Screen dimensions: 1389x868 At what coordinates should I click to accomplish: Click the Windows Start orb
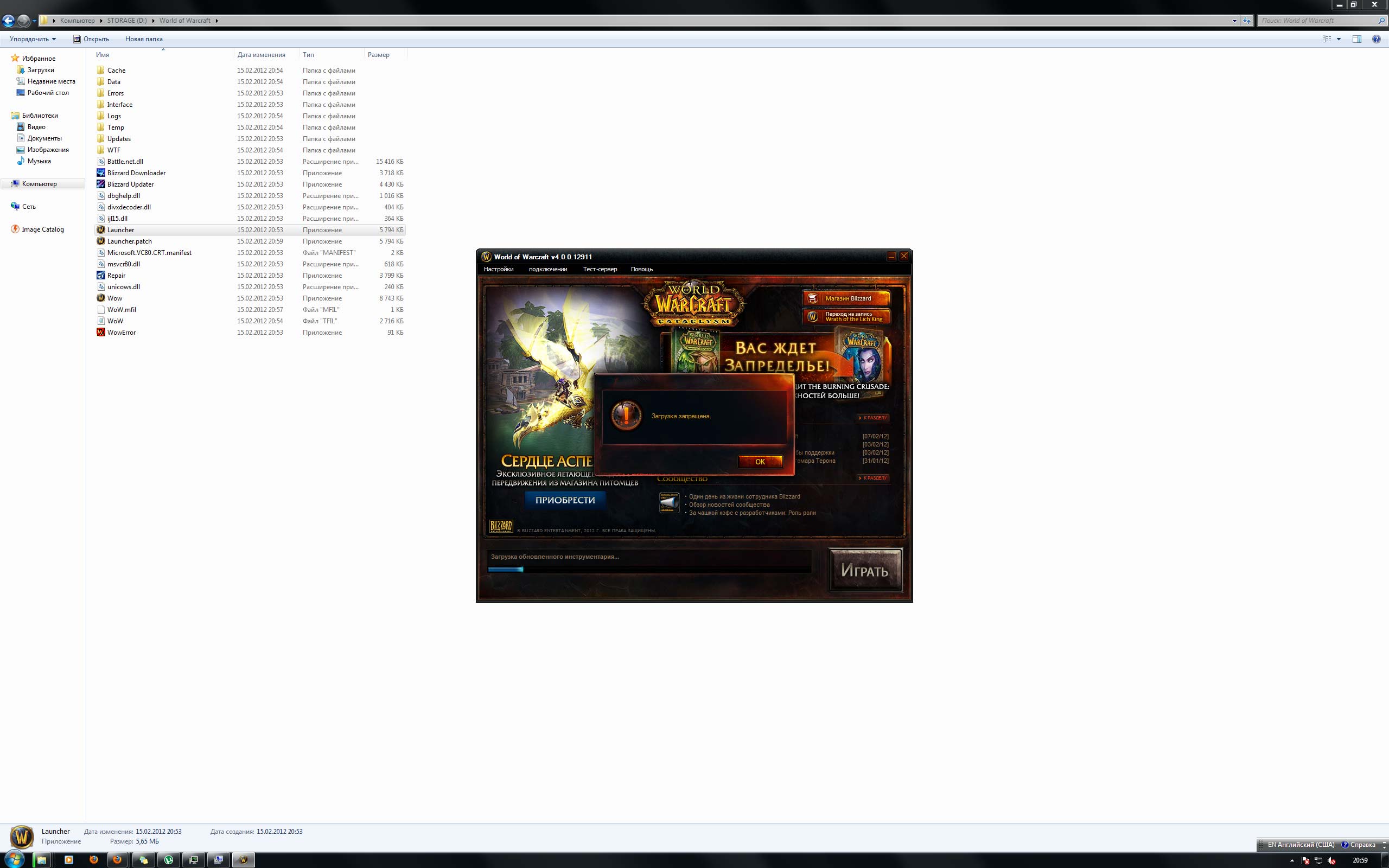[x=14, y=859]
